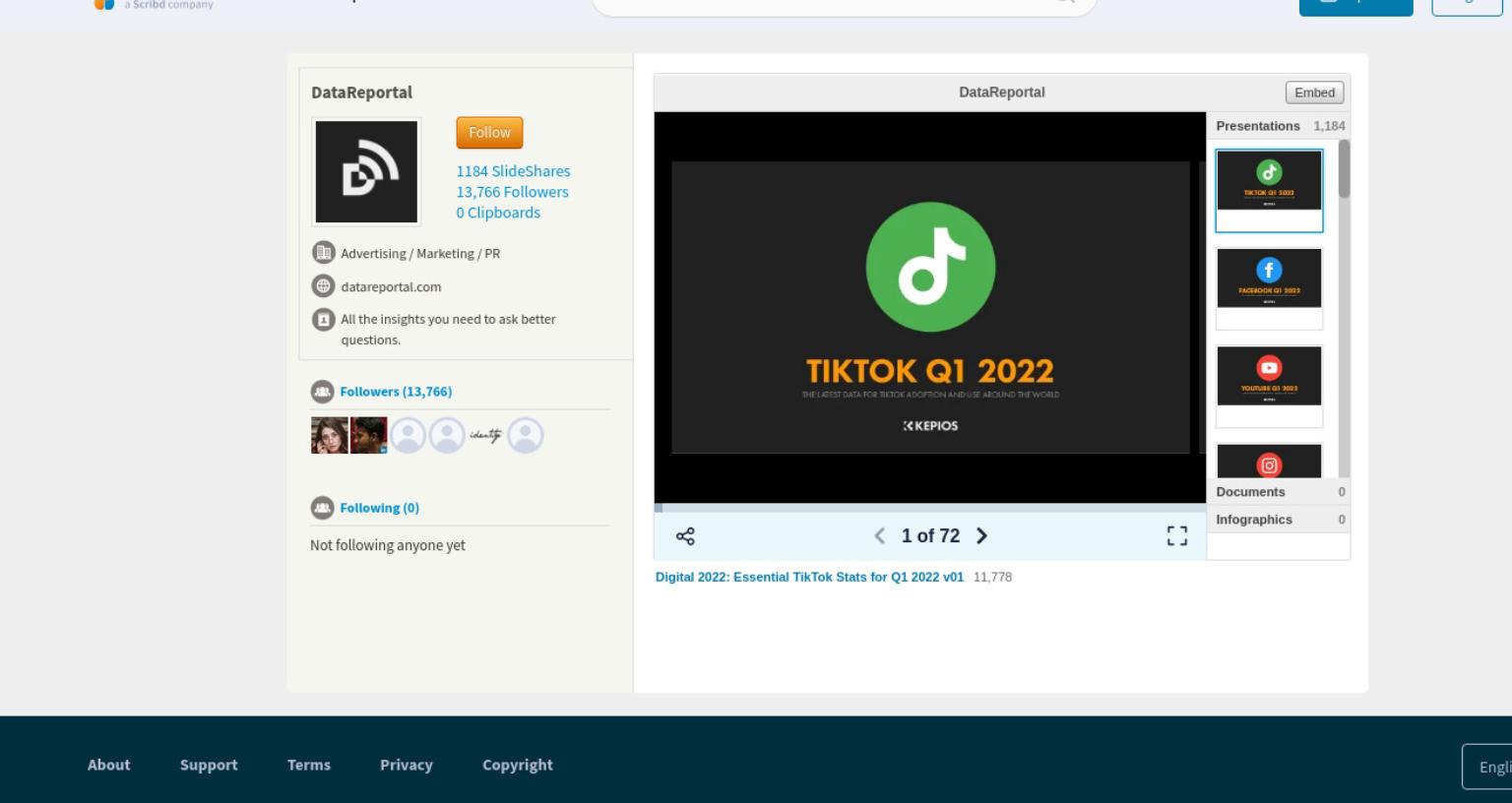The width and height of the screenshot is (1512, 803).
Task: Click the 'Not following anyone yet' text
Action: (x=388, y=545)
